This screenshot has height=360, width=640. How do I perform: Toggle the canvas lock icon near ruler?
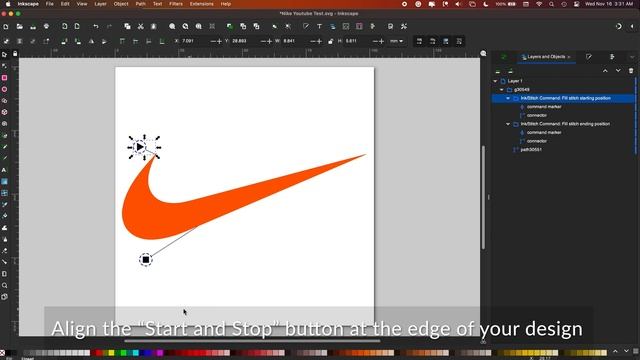pyautogui.click(x=15, y=53)
